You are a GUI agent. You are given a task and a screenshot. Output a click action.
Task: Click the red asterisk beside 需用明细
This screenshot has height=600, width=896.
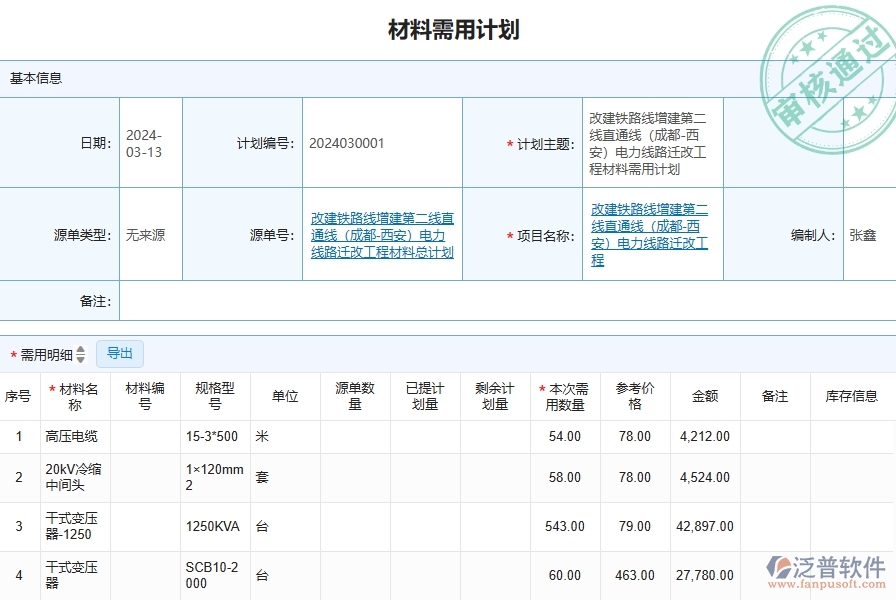tap(11, 353)
